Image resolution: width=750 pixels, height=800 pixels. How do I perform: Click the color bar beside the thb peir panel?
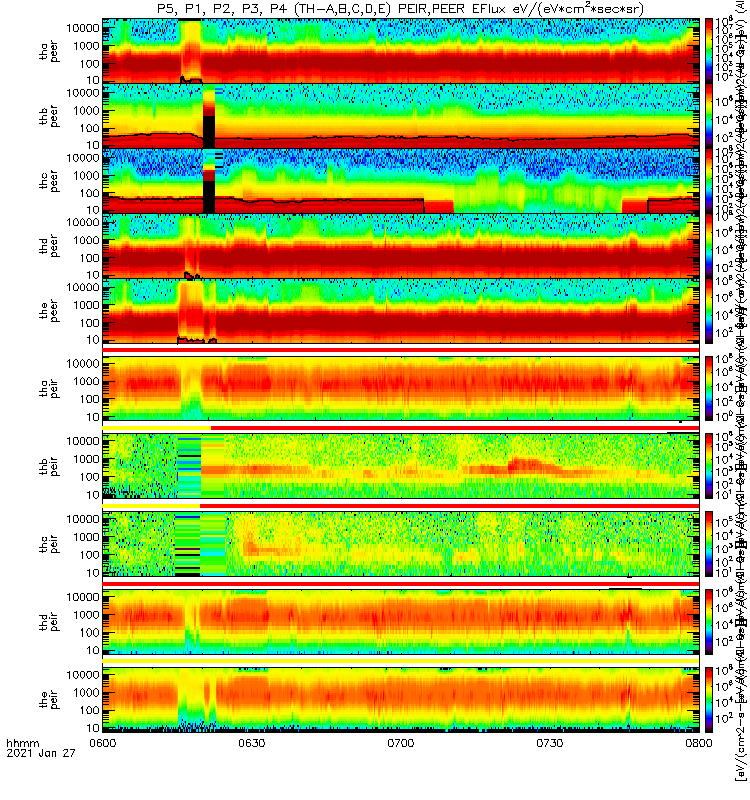pyautogui.click(x=709, y=466)
